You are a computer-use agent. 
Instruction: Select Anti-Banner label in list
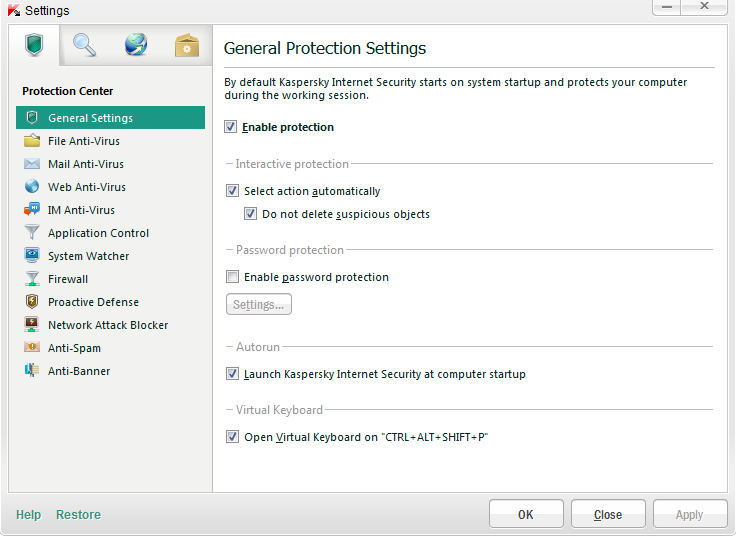pyautogui.click(x=79, y=371)
